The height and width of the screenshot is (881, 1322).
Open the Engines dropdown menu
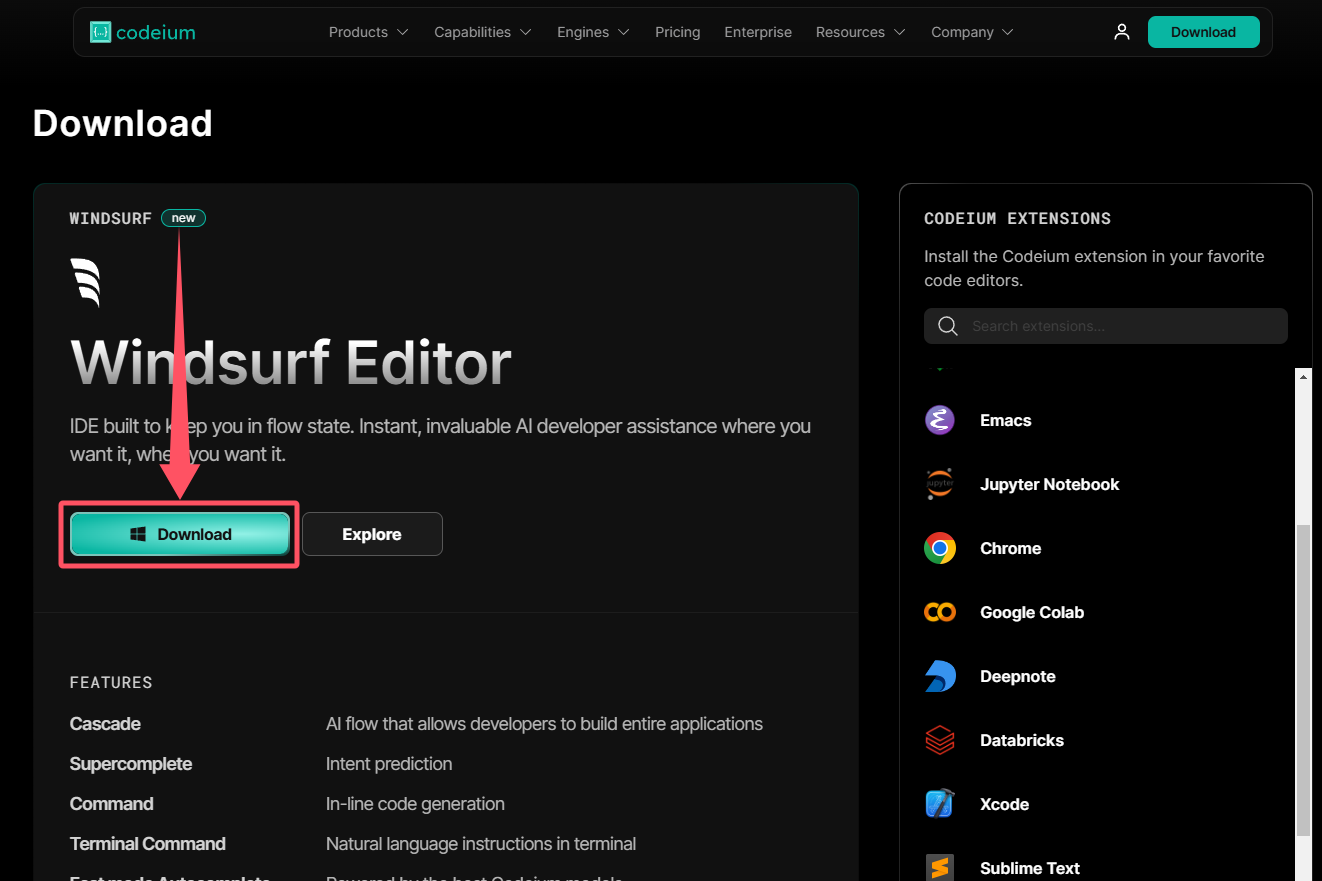click(x=593, y=32)
